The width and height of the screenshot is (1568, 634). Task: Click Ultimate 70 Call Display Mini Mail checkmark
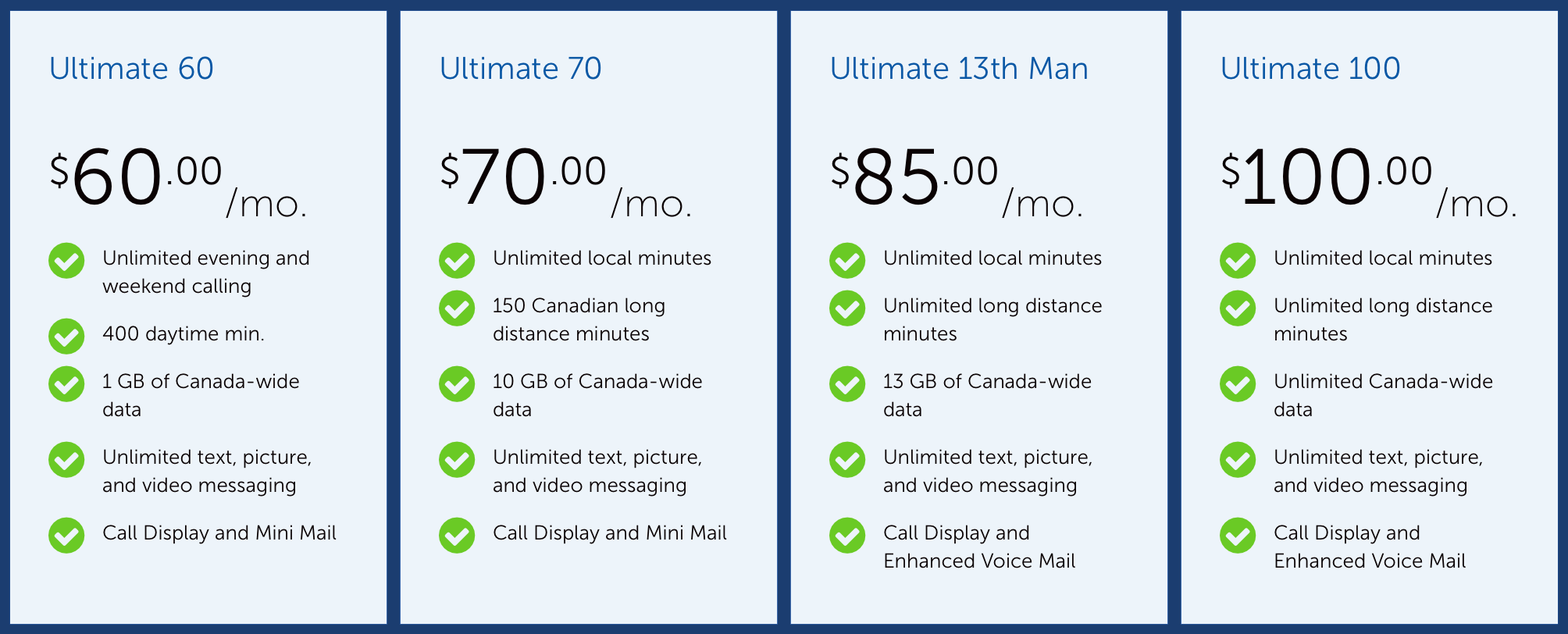click(457, 536)
